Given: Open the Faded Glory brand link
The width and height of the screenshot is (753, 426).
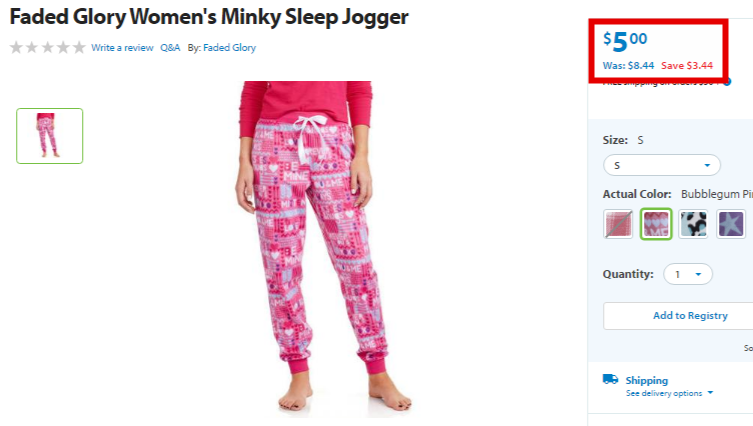Looking at the screenshot, I should tap(229, 48).
